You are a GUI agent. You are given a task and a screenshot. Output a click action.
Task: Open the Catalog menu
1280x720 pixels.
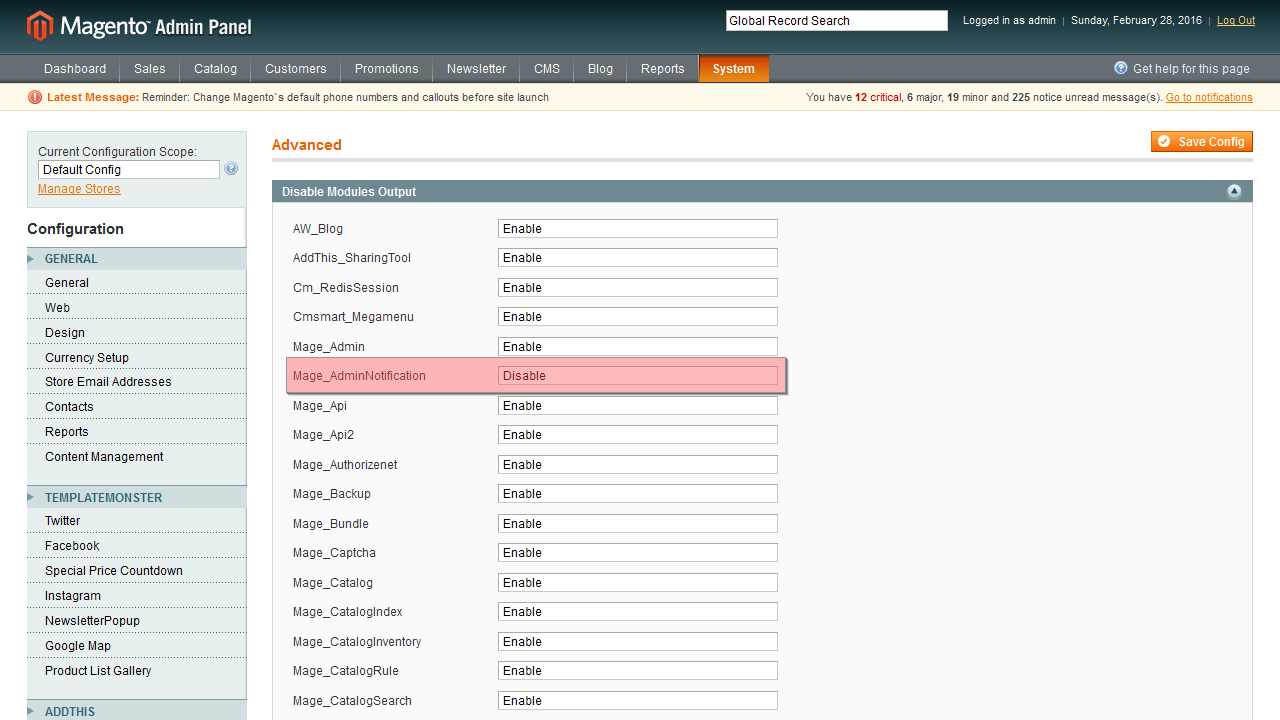click(x=216, y=69)
